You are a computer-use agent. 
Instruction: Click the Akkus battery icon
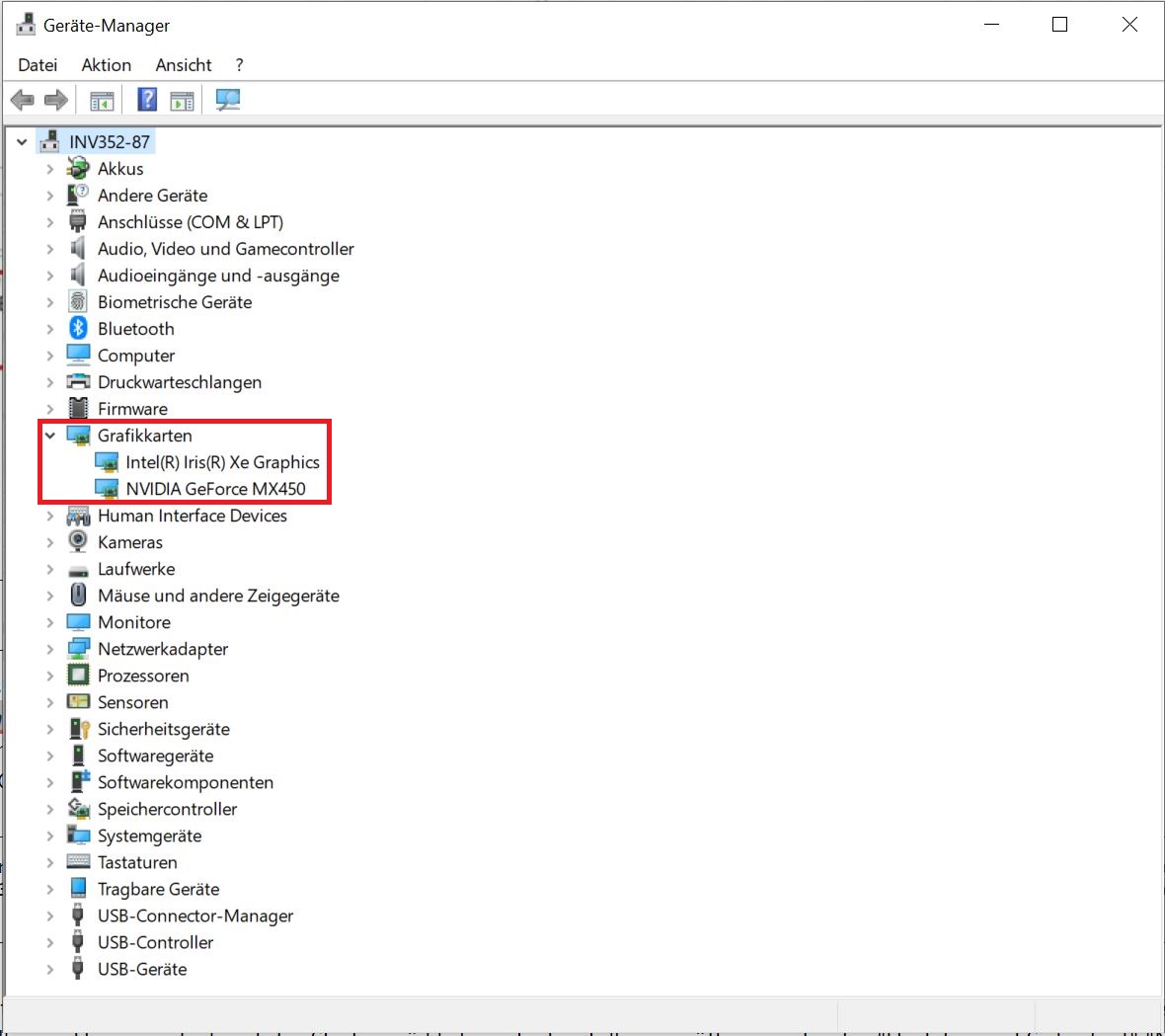point(78,169)
